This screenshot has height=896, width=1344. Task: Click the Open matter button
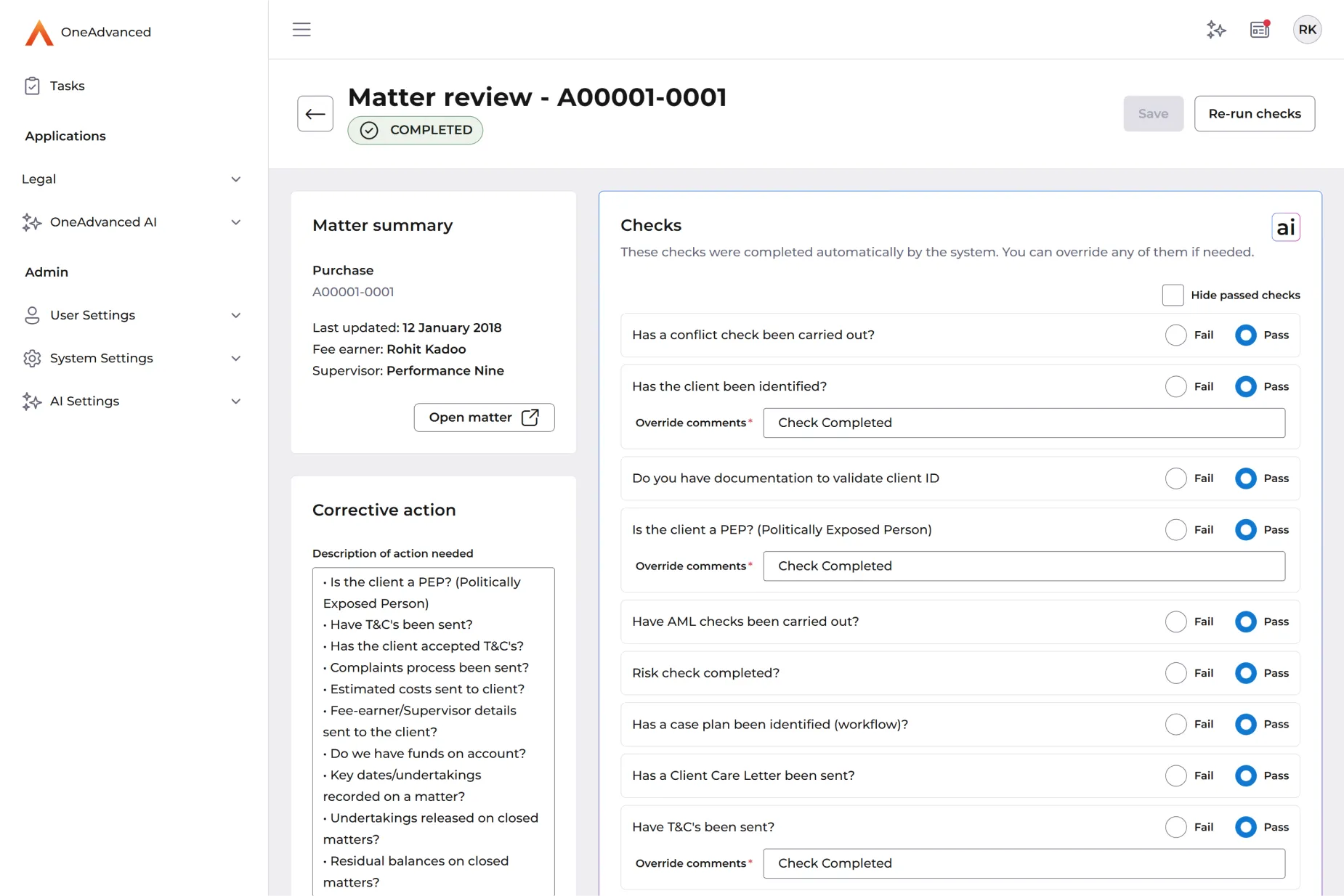[x=484, y=418]
